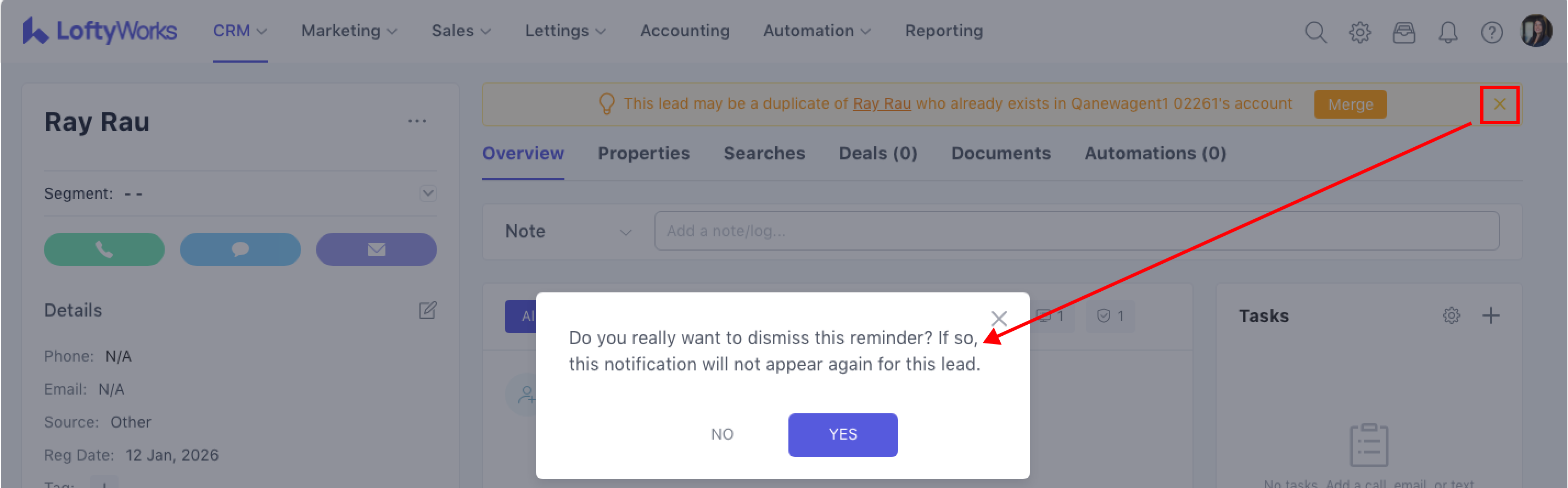Click NO to keep the reminder
Image resolution: width=1568 pixels, height=488 pixels.
pyautogui.click(x=722, y=434)
